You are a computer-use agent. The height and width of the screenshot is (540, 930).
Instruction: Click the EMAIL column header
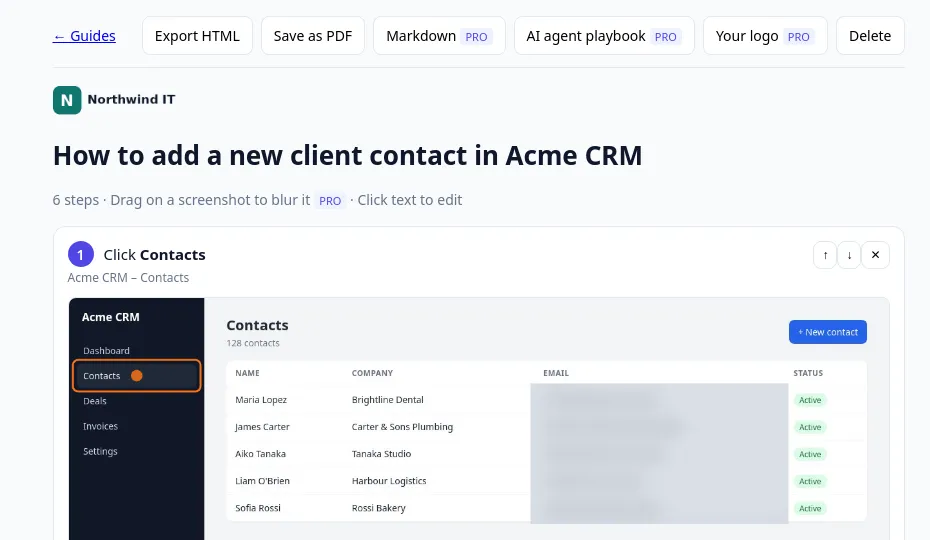click(x=556, y=373)
